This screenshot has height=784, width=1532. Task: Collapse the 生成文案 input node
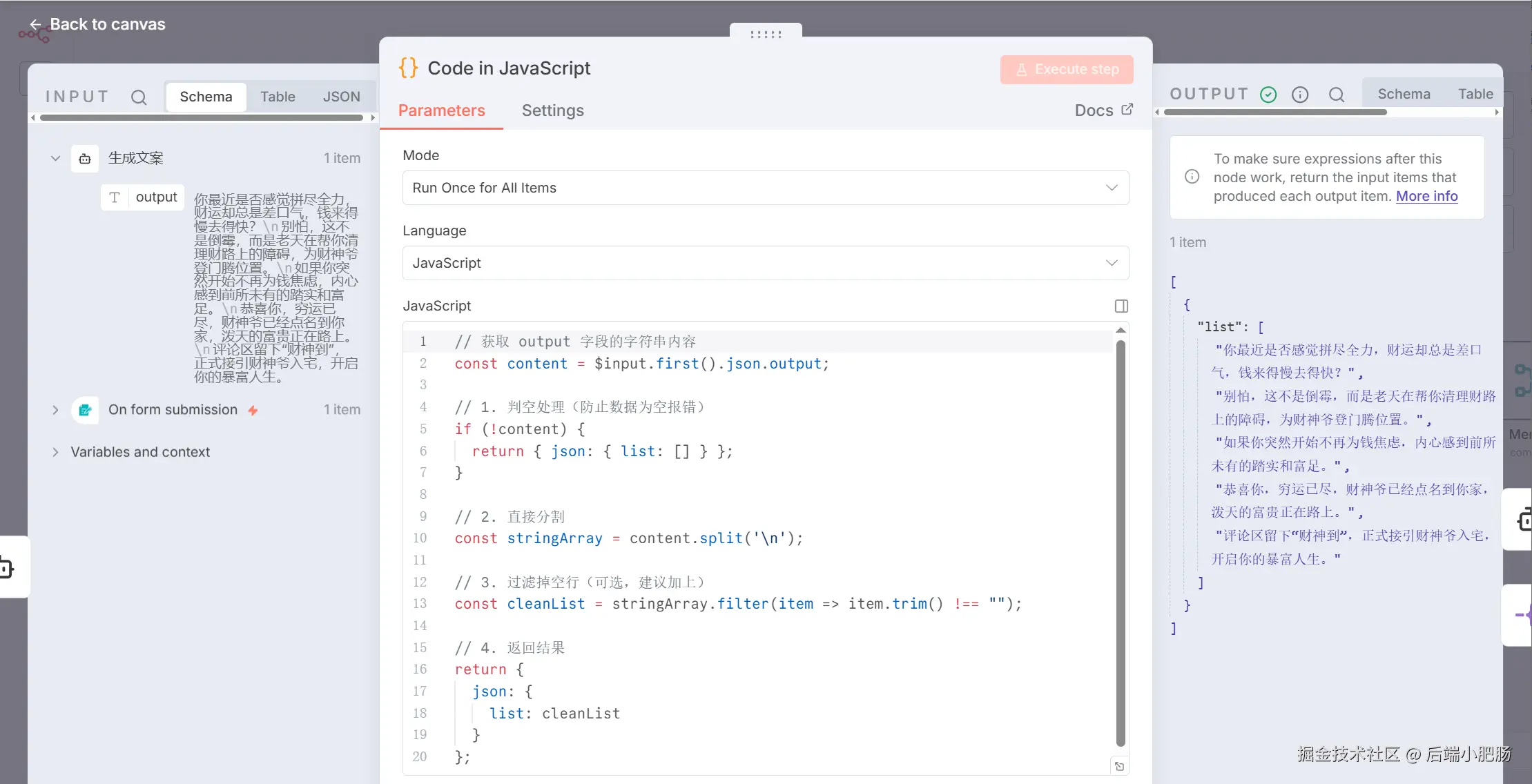coord(55,158)
